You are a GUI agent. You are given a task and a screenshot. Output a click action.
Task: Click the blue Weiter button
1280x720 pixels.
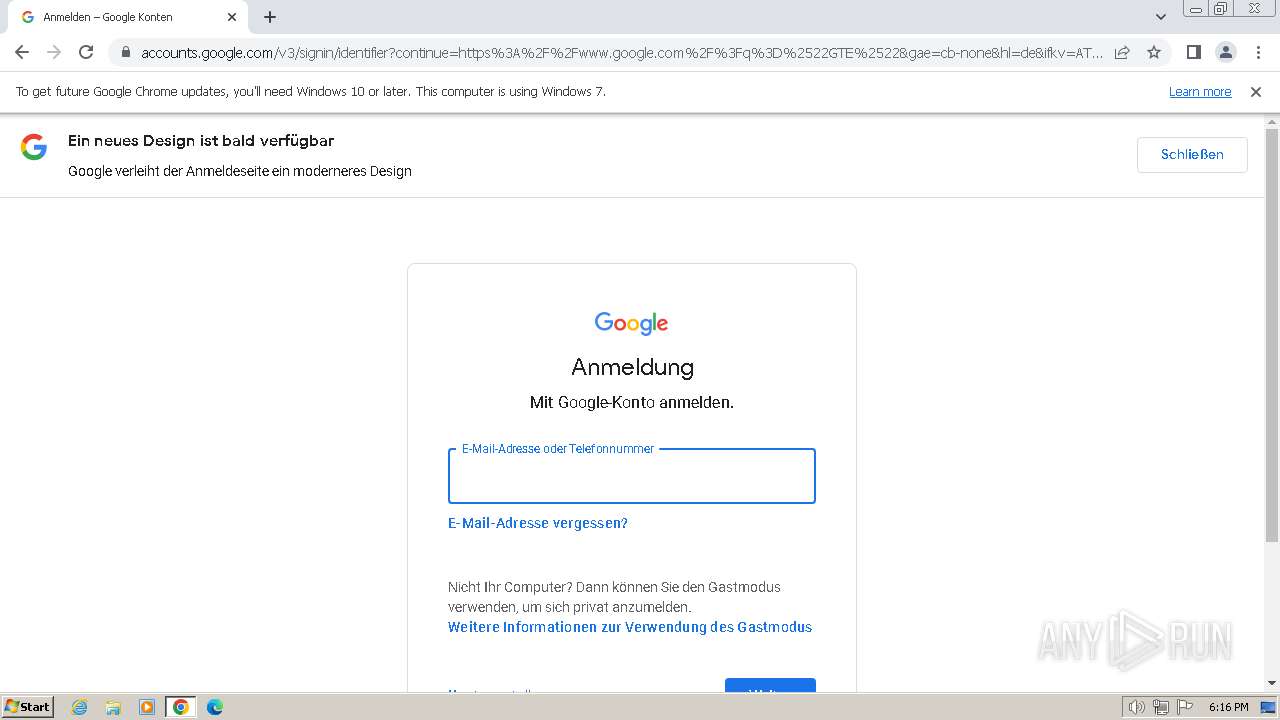[770, 686]
